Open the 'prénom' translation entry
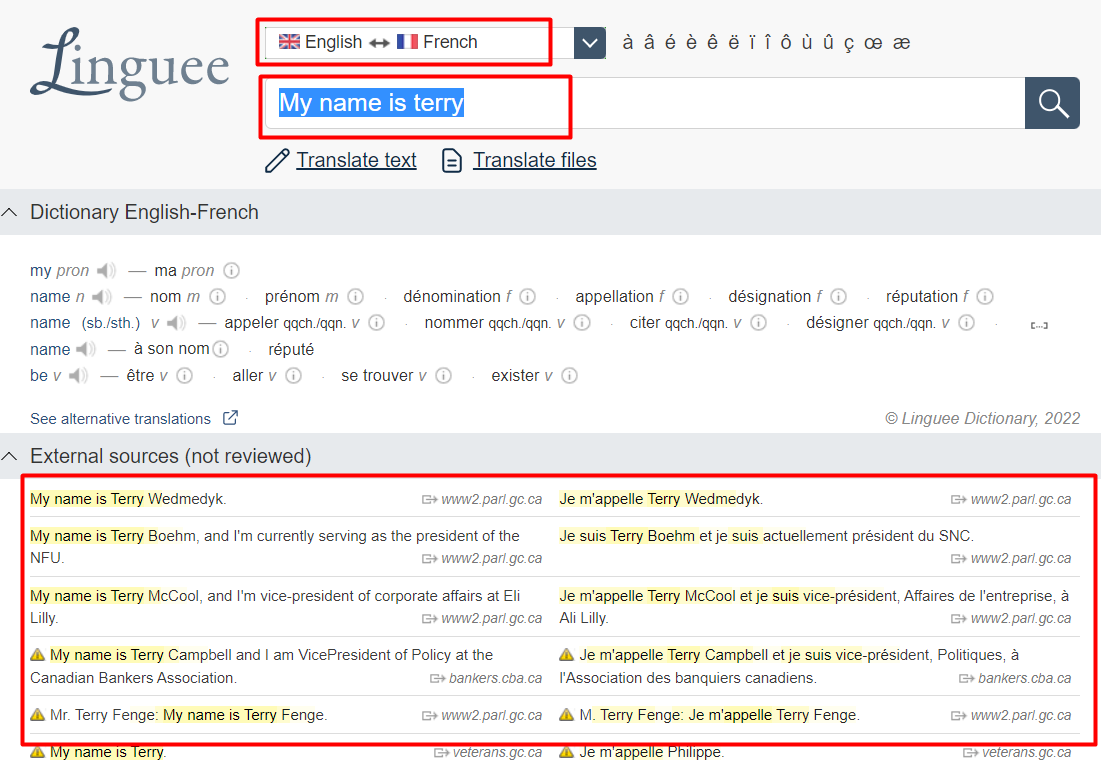The width and height of the screenshot is (1101, 765). (294, 296)
